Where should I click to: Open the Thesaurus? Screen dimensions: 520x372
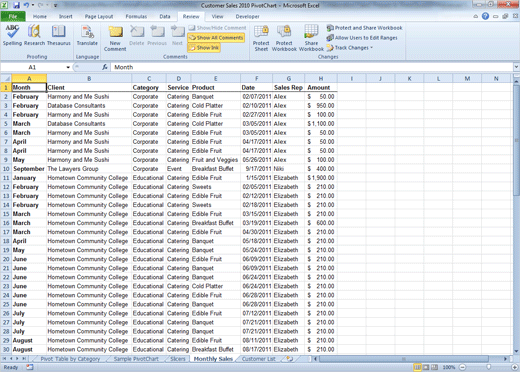(59, 36)
